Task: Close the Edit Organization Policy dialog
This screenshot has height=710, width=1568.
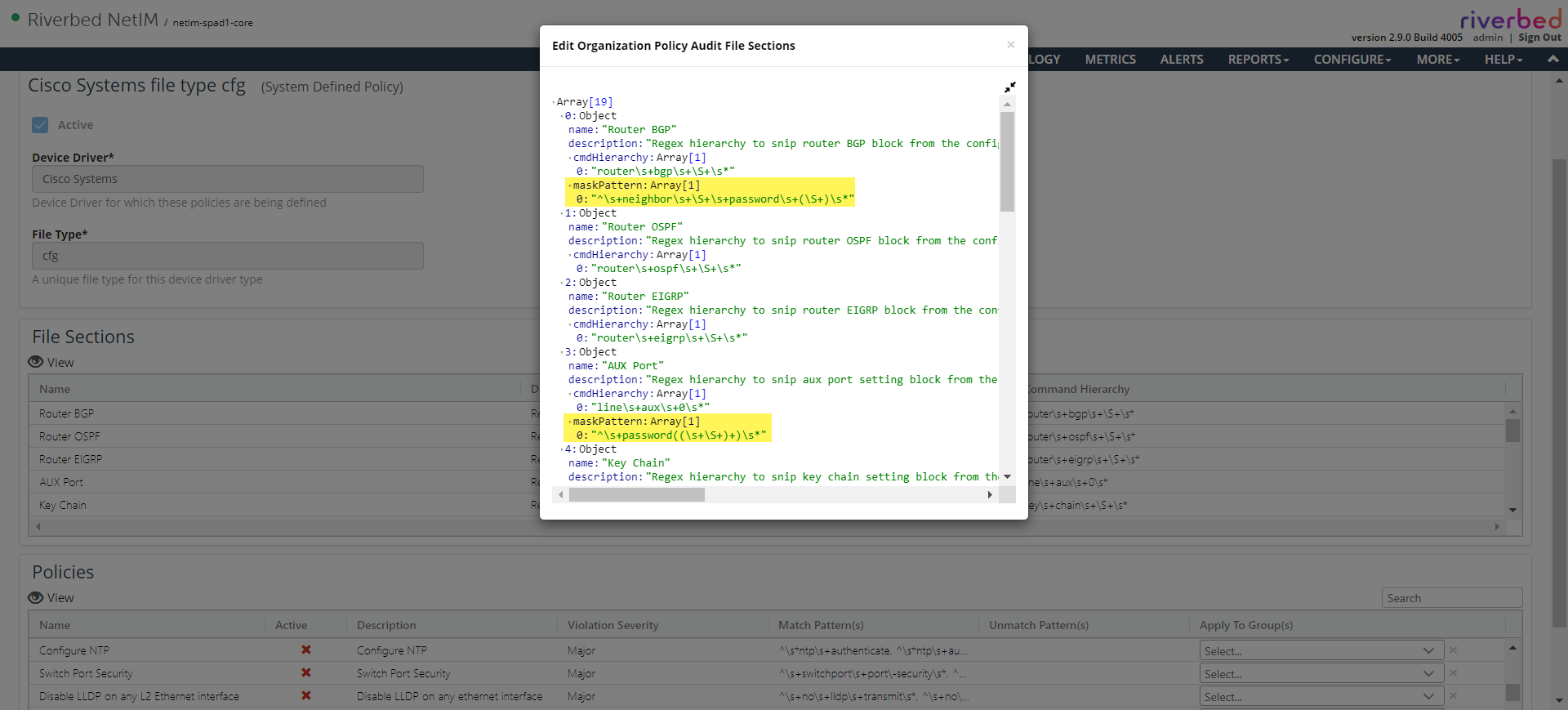Action: (x=1010, y=45)
